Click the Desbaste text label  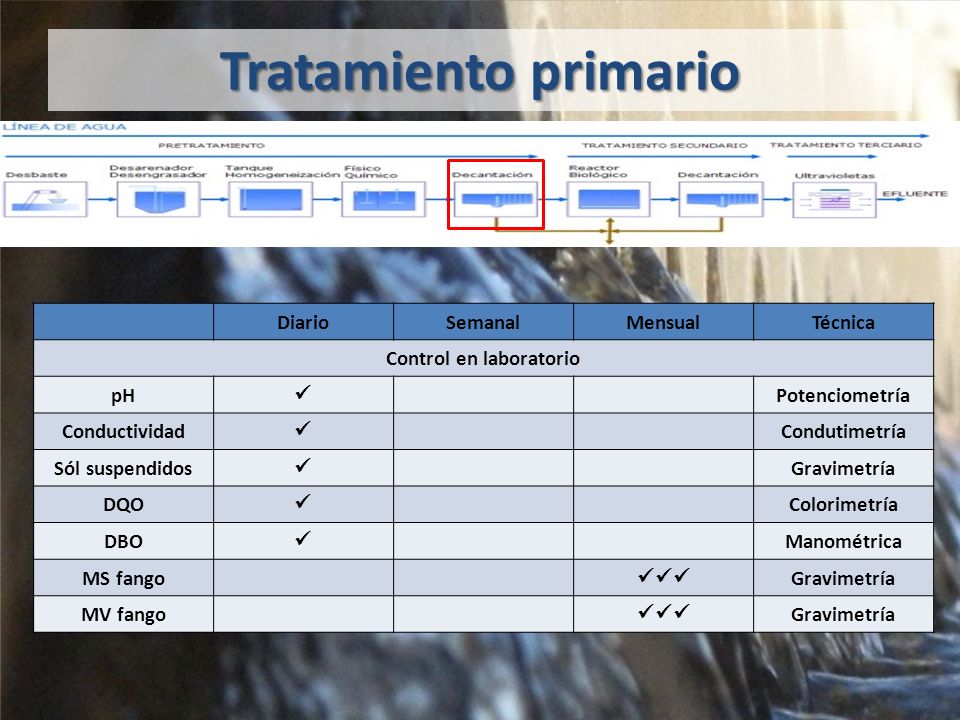point(36,174)
